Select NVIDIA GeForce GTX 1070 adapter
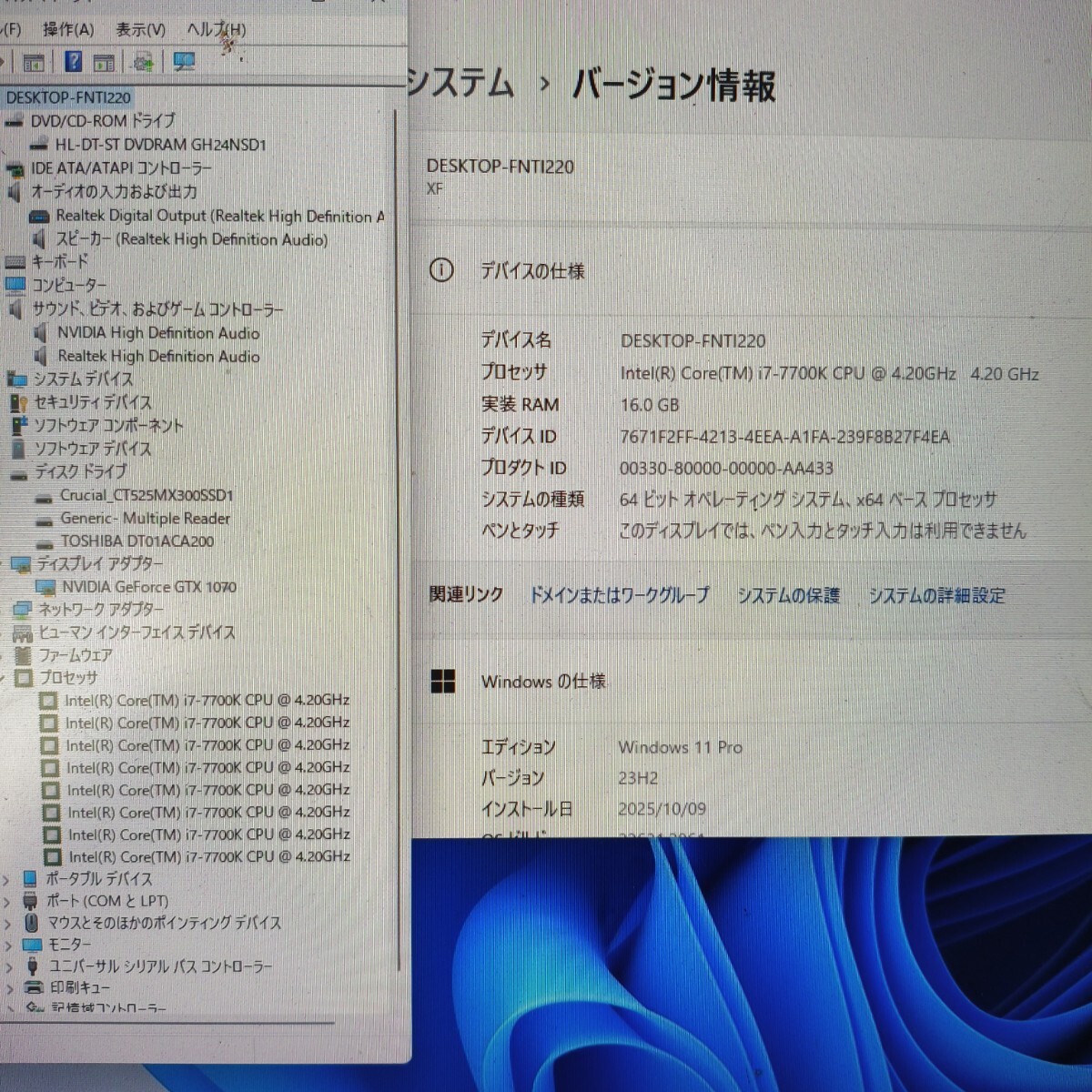The width and height of the screenshot is (1092, 1092). [x=149, y=587]
